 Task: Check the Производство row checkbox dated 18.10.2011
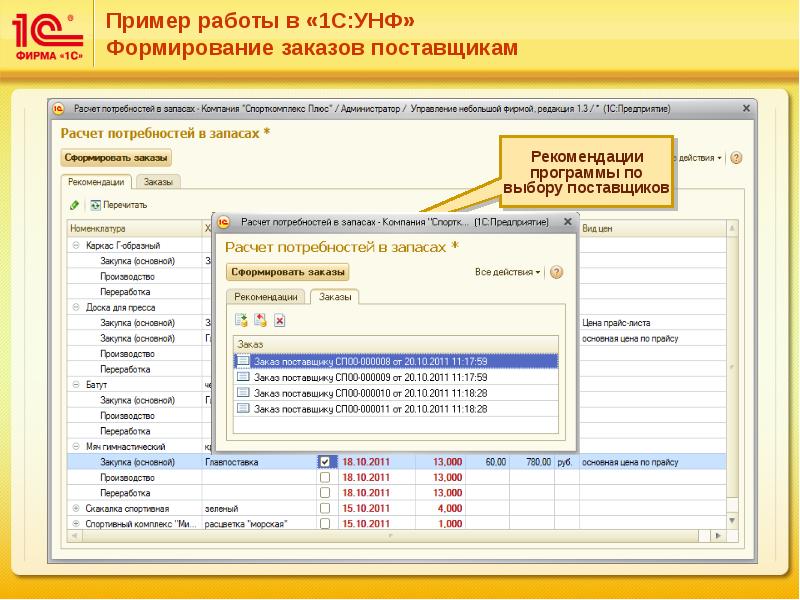(325, 478)
